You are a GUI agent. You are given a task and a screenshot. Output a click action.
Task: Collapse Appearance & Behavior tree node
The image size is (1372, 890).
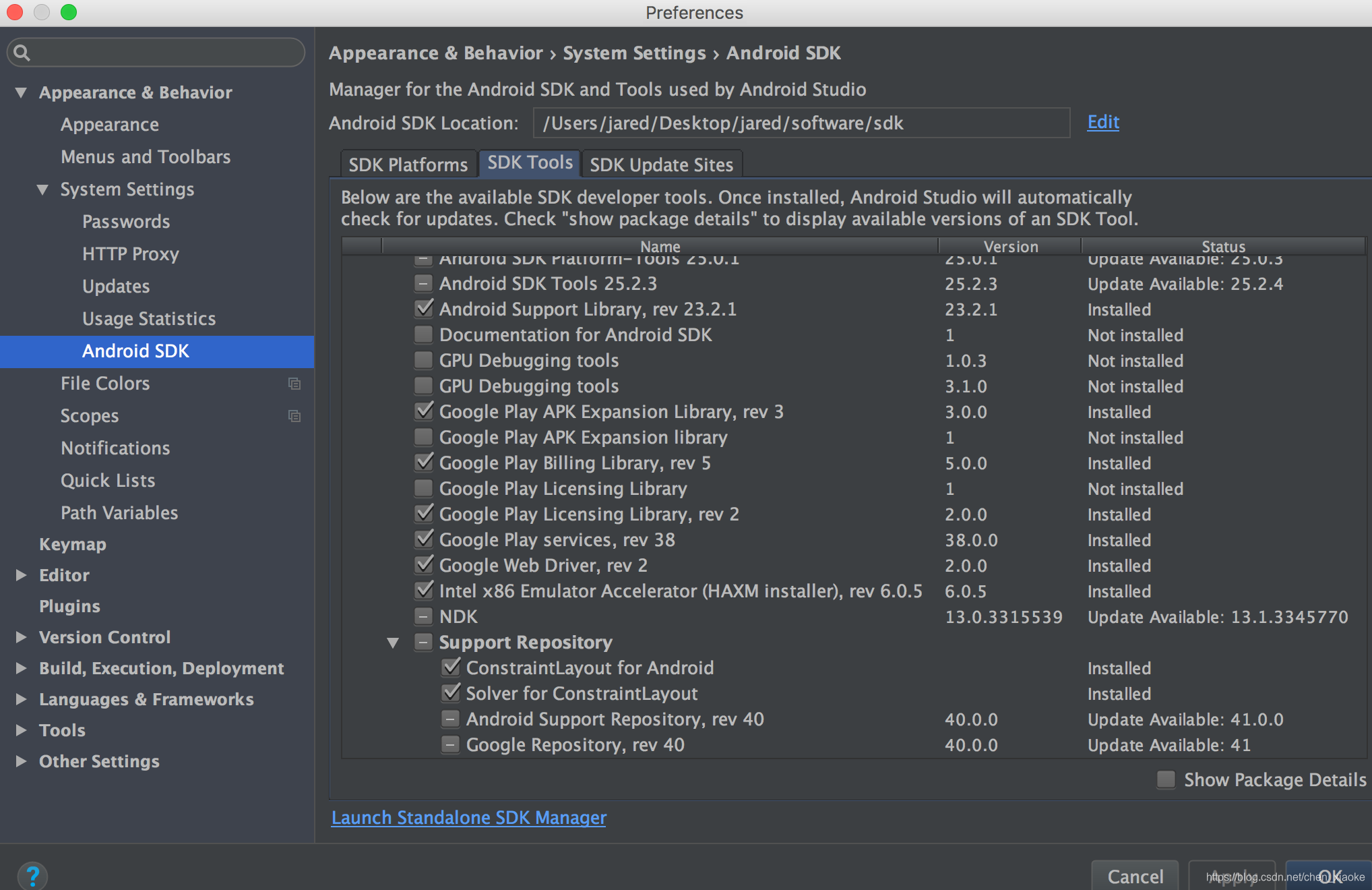point(21,92)
